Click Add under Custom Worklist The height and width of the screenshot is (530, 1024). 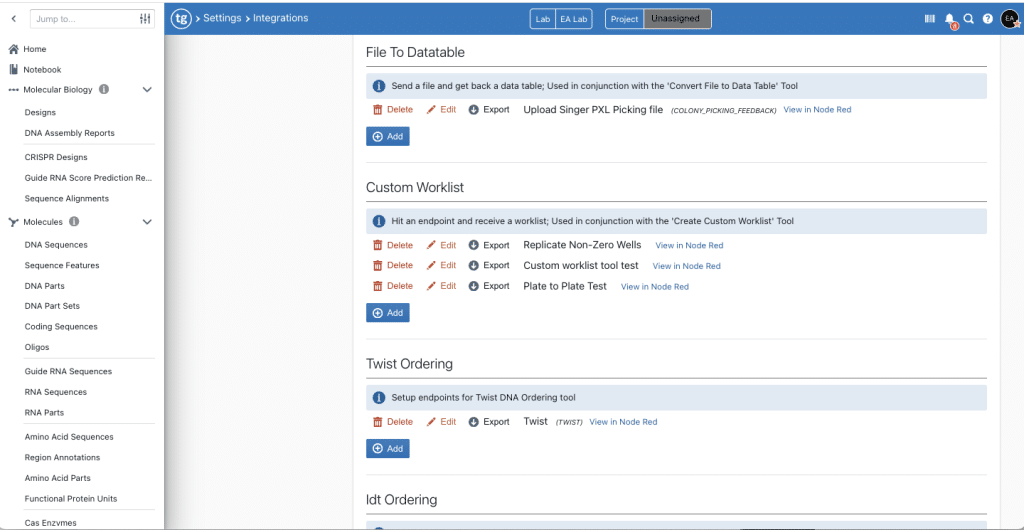[387, 313]
